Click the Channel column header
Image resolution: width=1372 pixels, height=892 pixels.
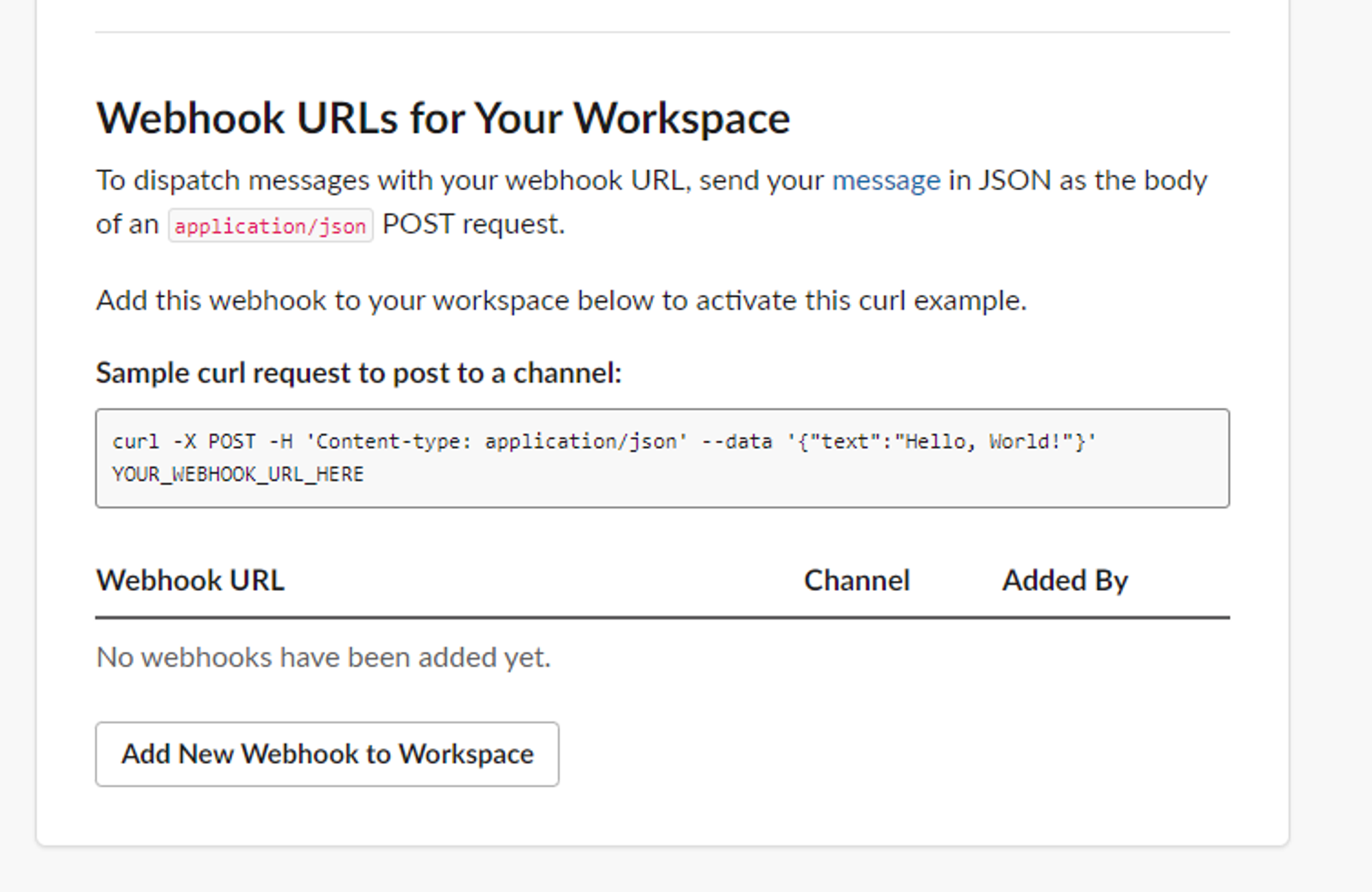856,581
